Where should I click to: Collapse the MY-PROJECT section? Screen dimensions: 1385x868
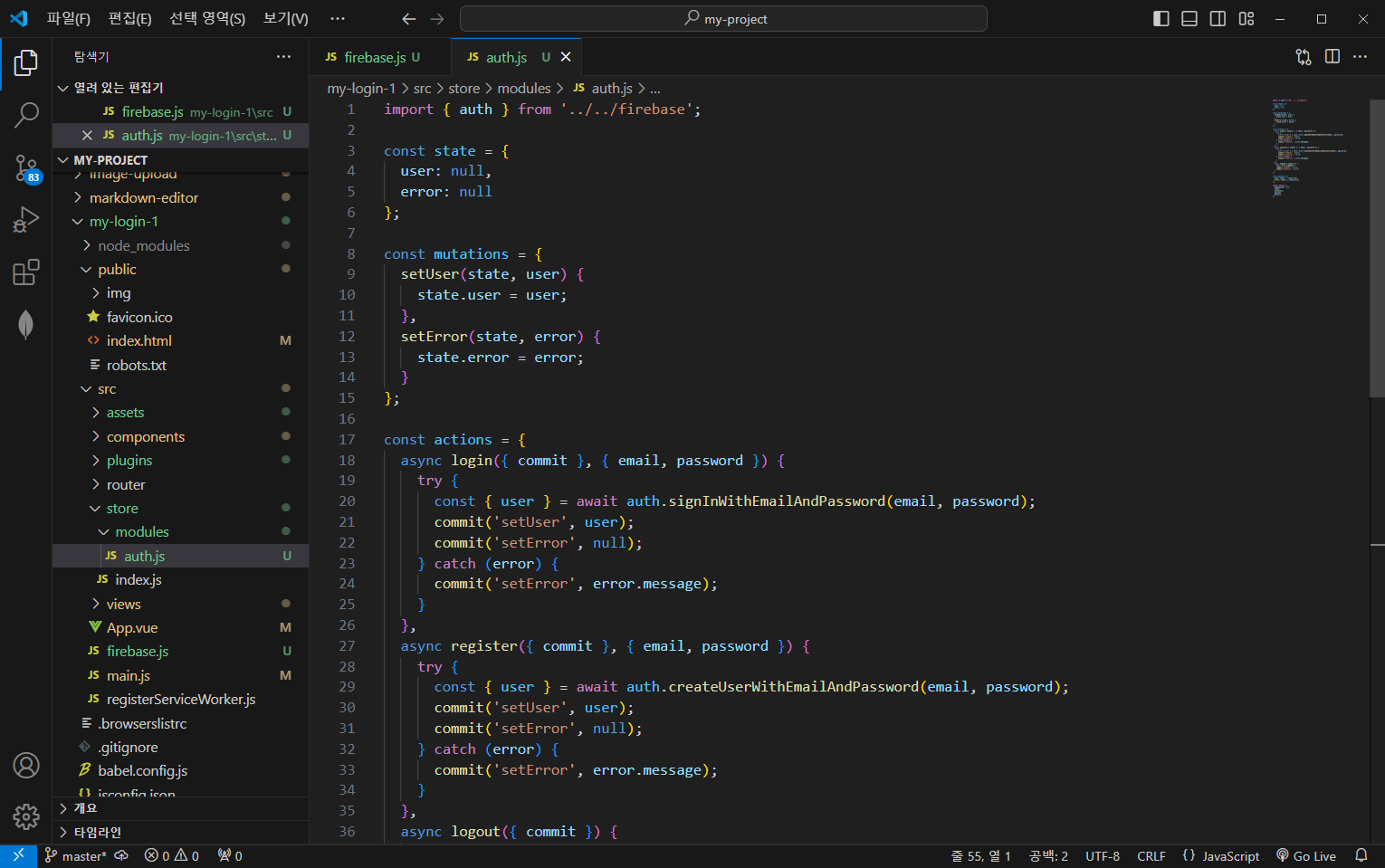pos(180,160)
